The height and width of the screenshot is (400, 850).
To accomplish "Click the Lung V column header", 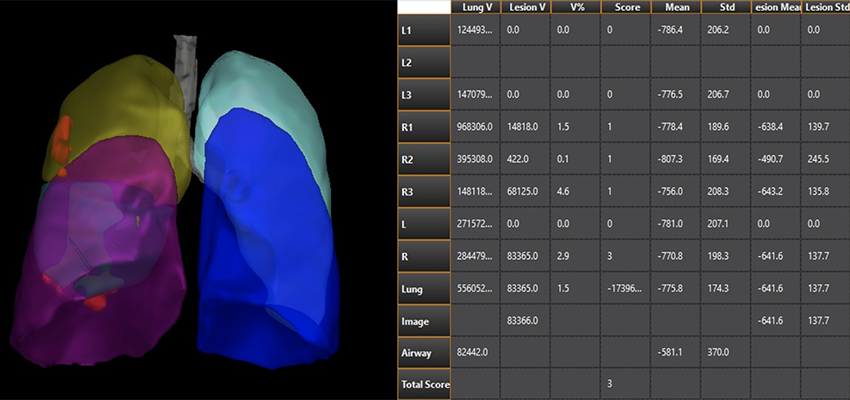I will pos(475,7).
